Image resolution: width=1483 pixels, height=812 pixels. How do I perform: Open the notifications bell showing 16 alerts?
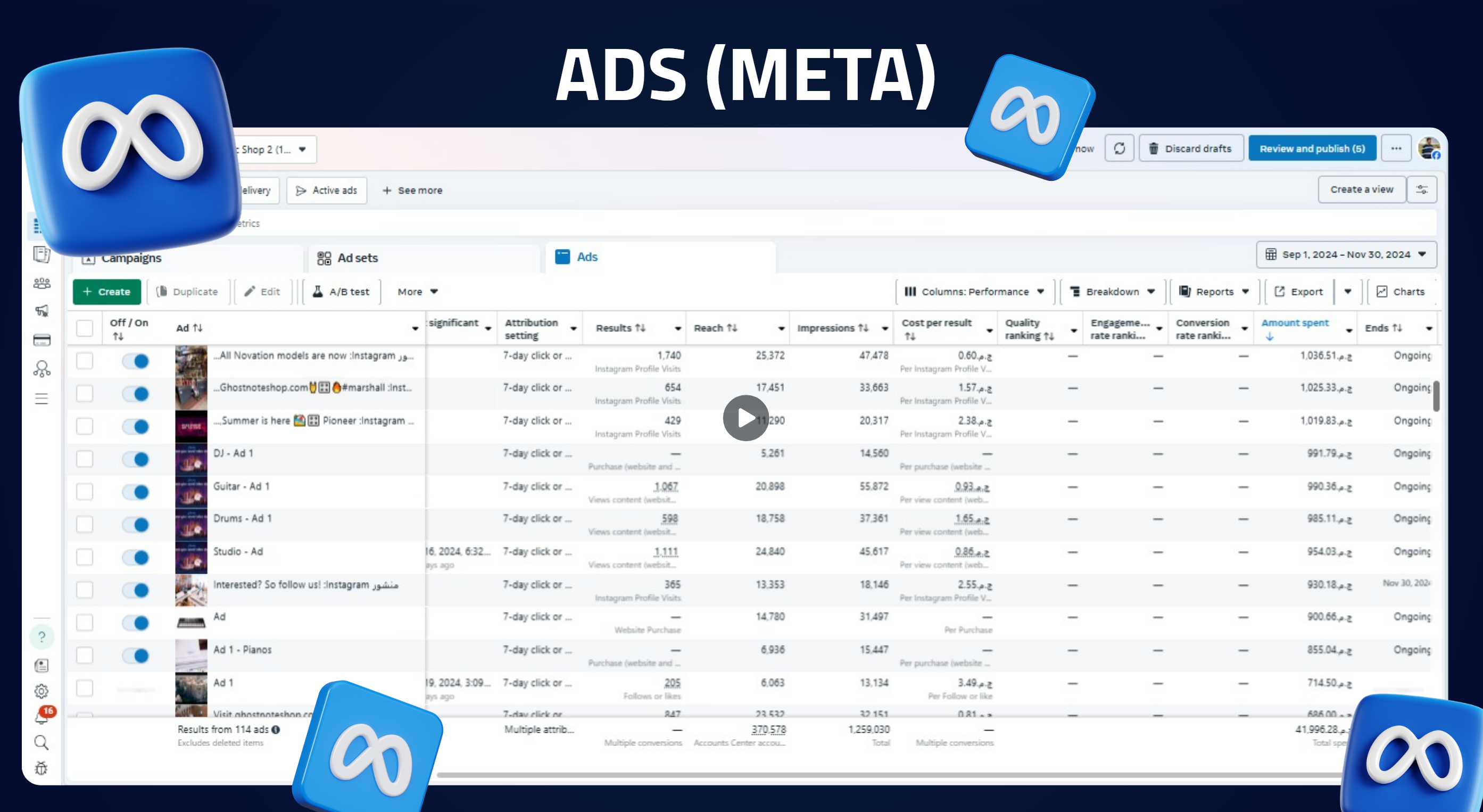[40, 717]
